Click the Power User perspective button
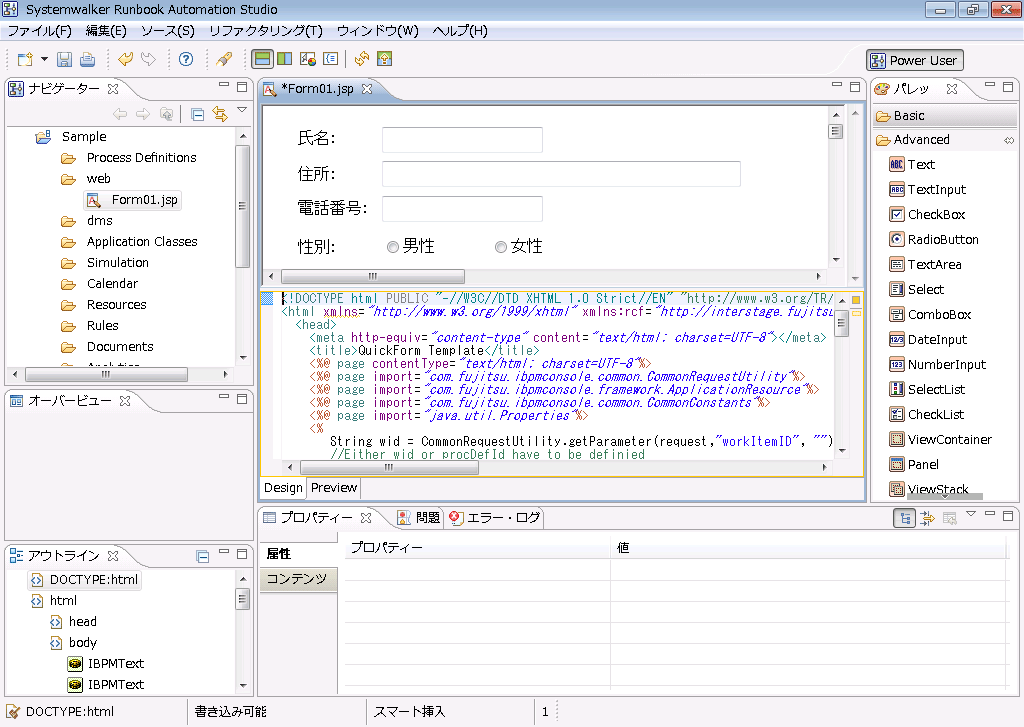 [x=915, y=61]
